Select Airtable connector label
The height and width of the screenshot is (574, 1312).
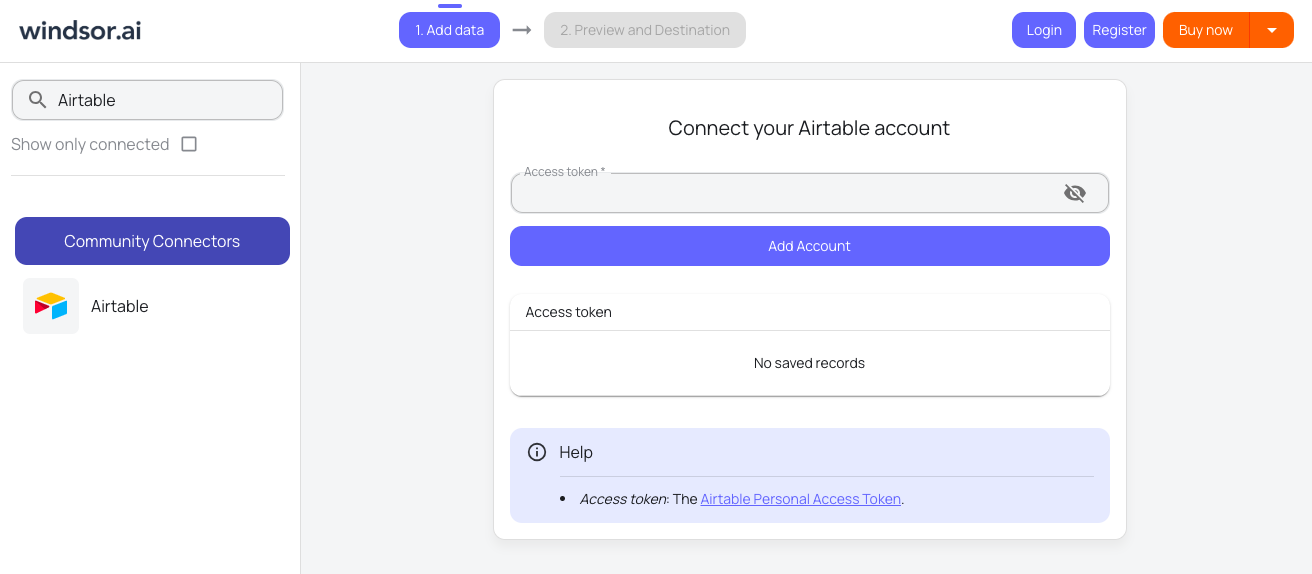120,306
